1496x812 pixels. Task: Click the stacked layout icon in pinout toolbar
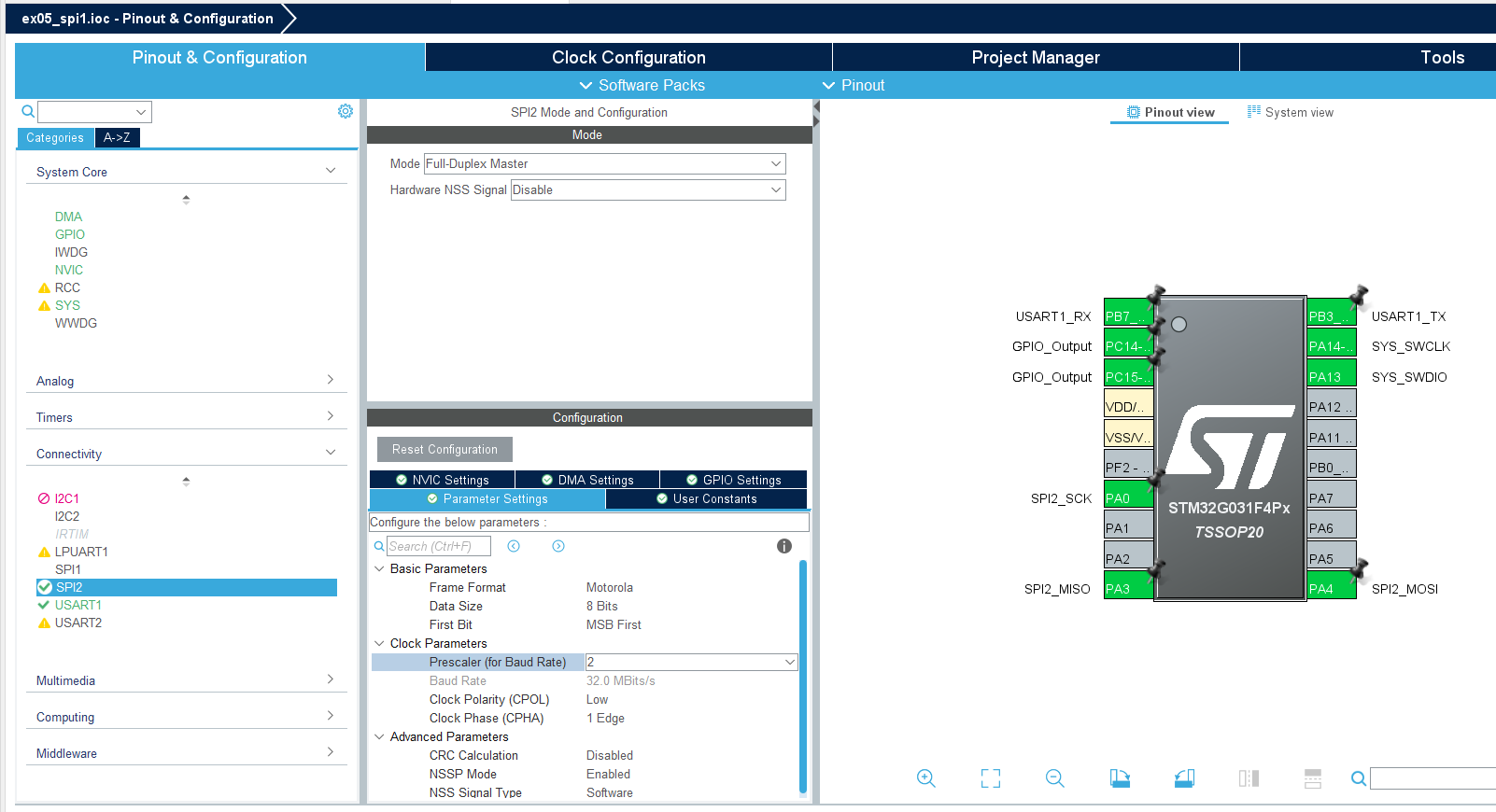tap(1313, 778)
